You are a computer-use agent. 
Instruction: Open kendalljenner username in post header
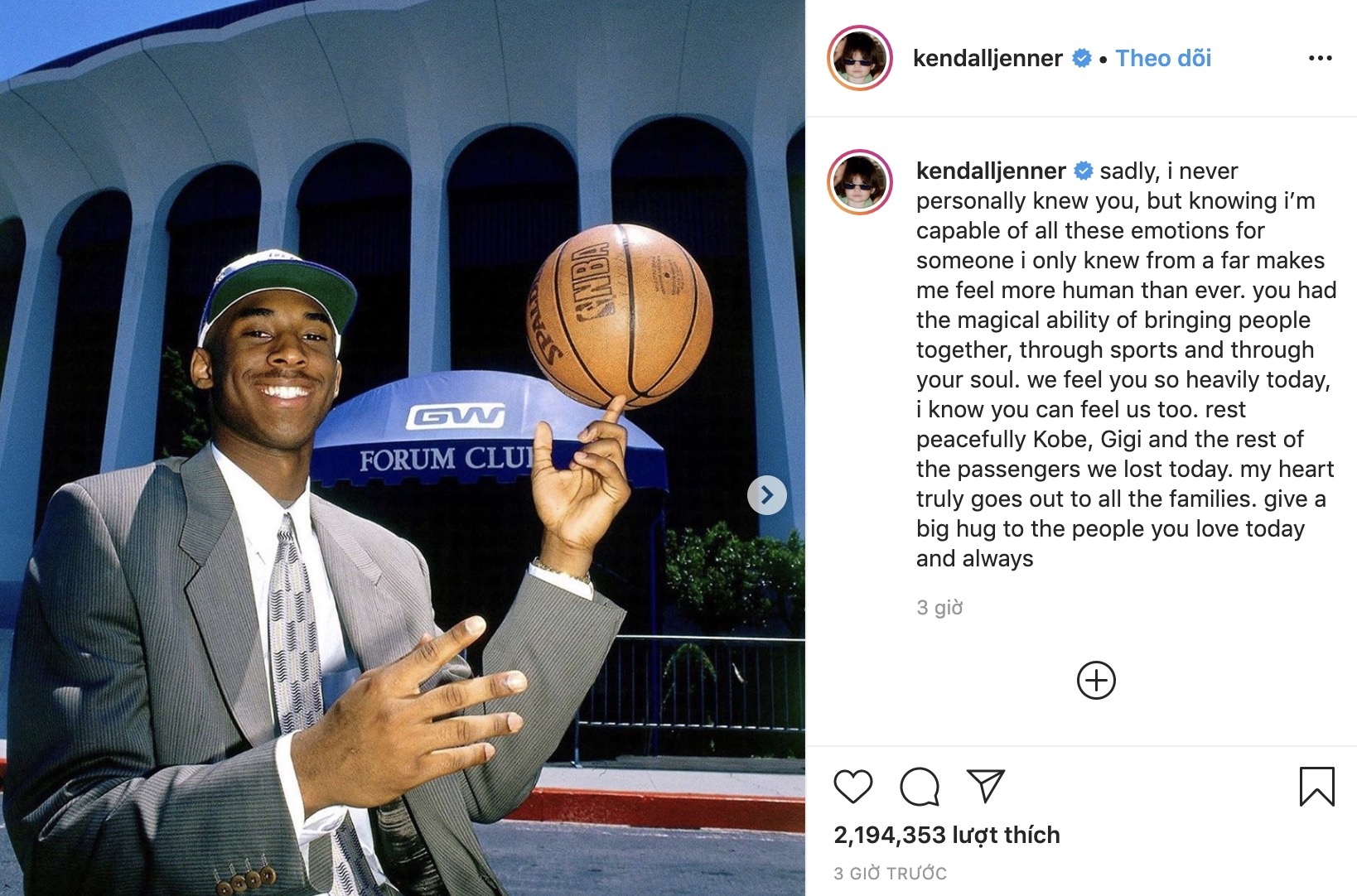point(988,58)
